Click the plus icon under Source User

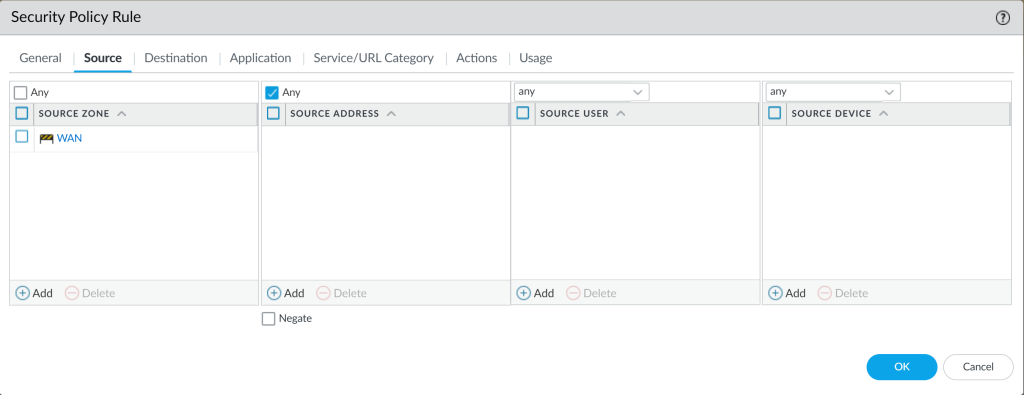524,293
